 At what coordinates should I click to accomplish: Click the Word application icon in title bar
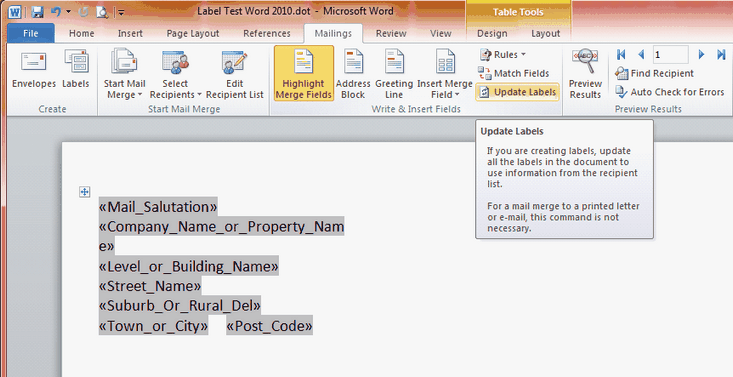click(14, 12)
